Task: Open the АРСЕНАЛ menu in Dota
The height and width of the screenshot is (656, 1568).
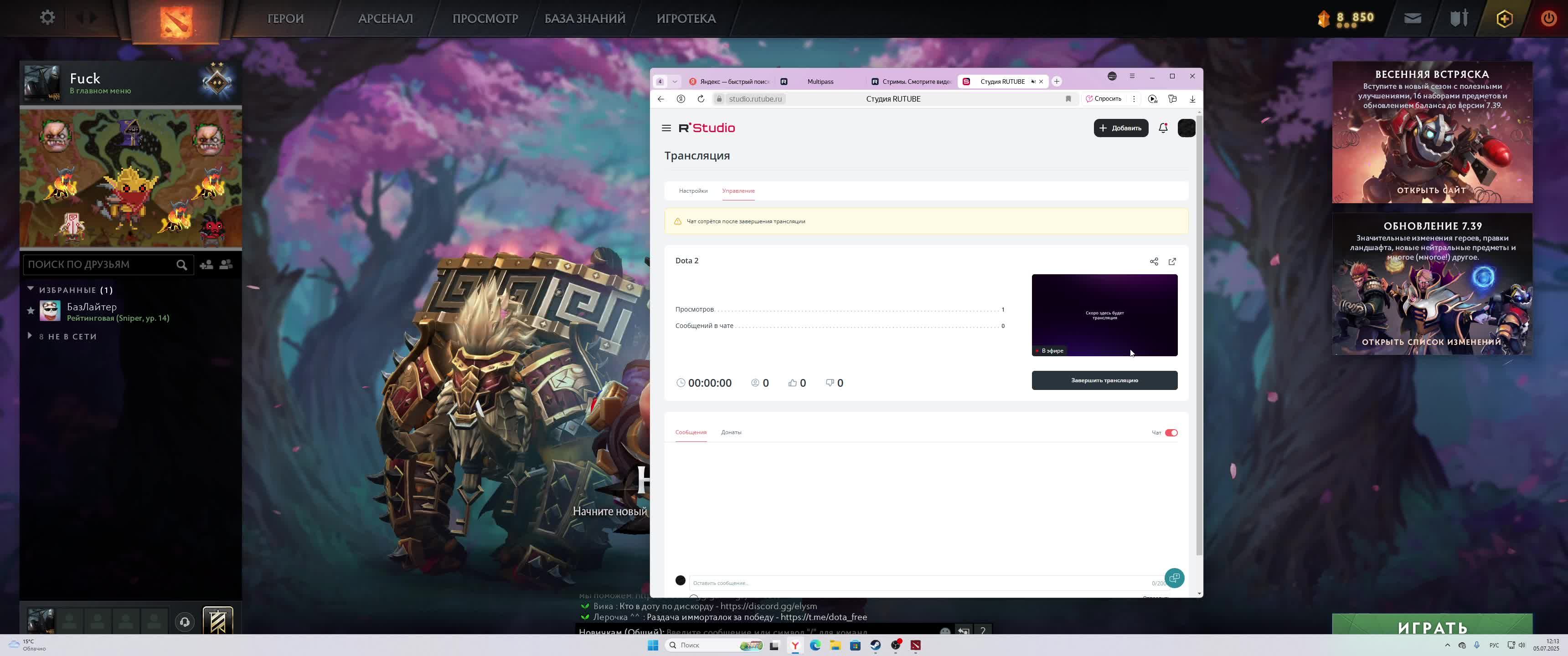Action: 385,18
